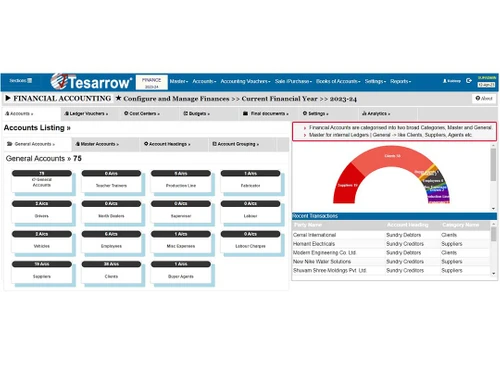Open the Accounts dropdown in top navbar
The image size is (500, 375).
(x=204, y=81)
